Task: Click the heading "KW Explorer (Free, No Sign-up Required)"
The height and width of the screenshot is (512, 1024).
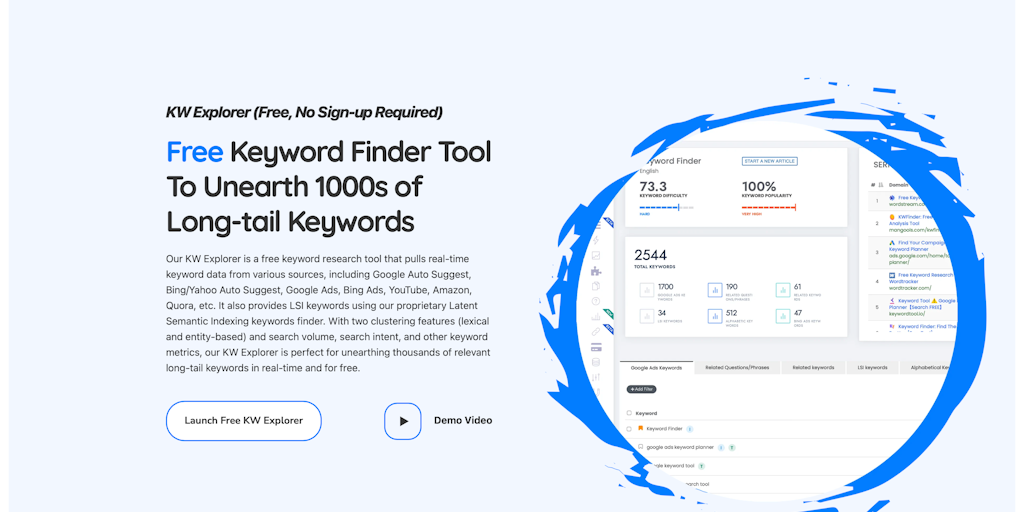Action: pyautogui.click(x=304, y=112)
